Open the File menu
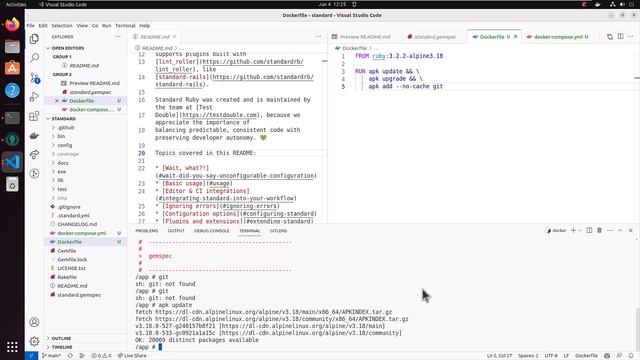 pyautogui.click(x=31, y=26)
